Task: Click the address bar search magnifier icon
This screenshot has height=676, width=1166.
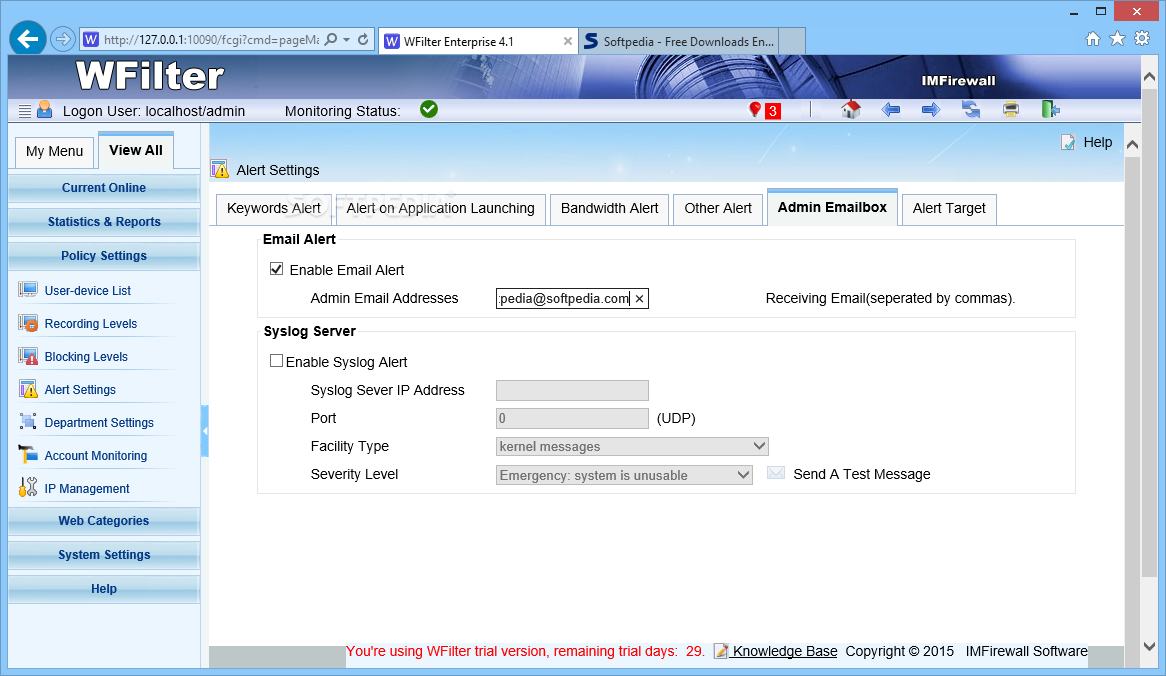Action: pos(331,39)
